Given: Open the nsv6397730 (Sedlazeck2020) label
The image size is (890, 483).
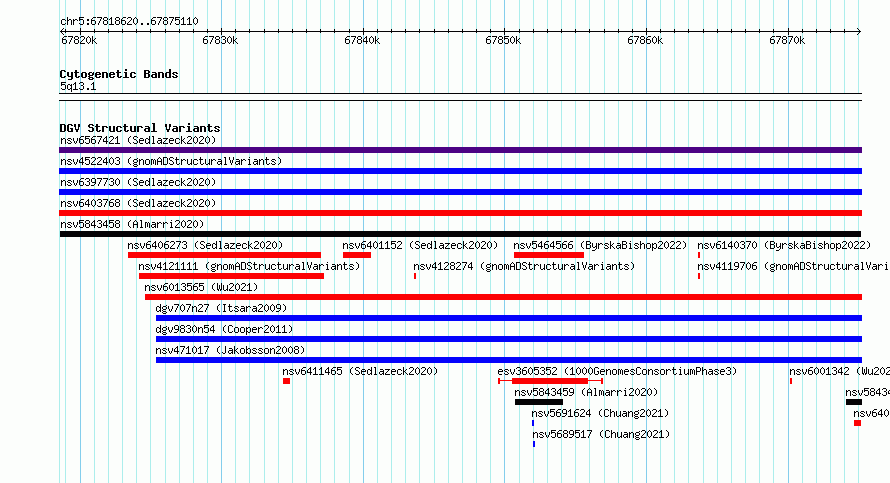Looking at the screenshot, I should click(138, 182).
